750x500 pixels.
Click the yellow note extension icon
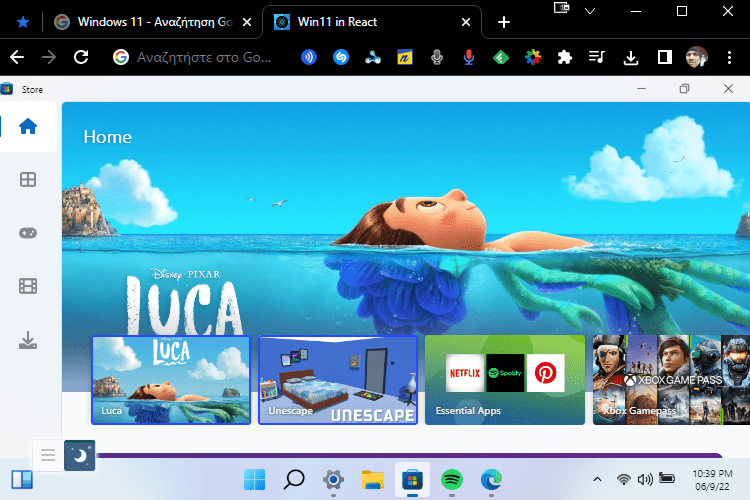(405, 57)
